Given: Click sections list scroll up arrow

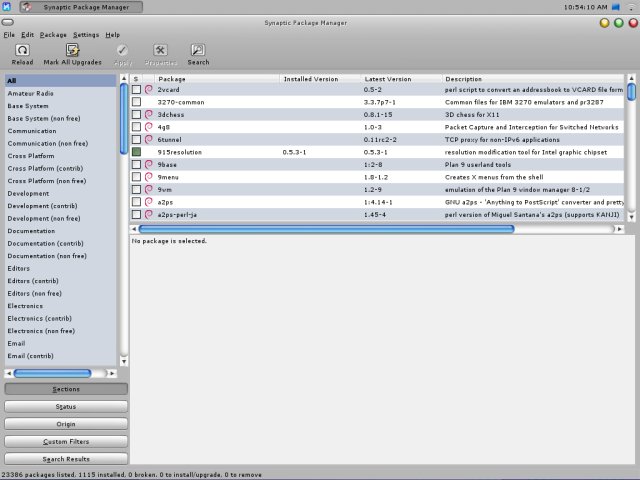Looking at the screenshot, I should (124, 78).
